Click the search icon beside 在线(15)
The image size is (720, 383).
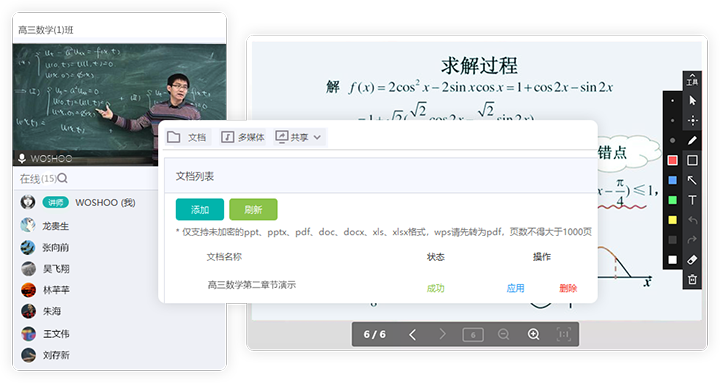click(62, 178)
